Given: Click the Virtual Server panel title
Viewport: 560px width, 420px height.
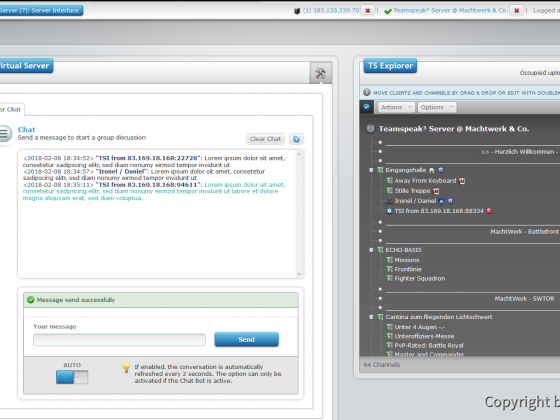Looking at the screenshot, I should point(26,66).
